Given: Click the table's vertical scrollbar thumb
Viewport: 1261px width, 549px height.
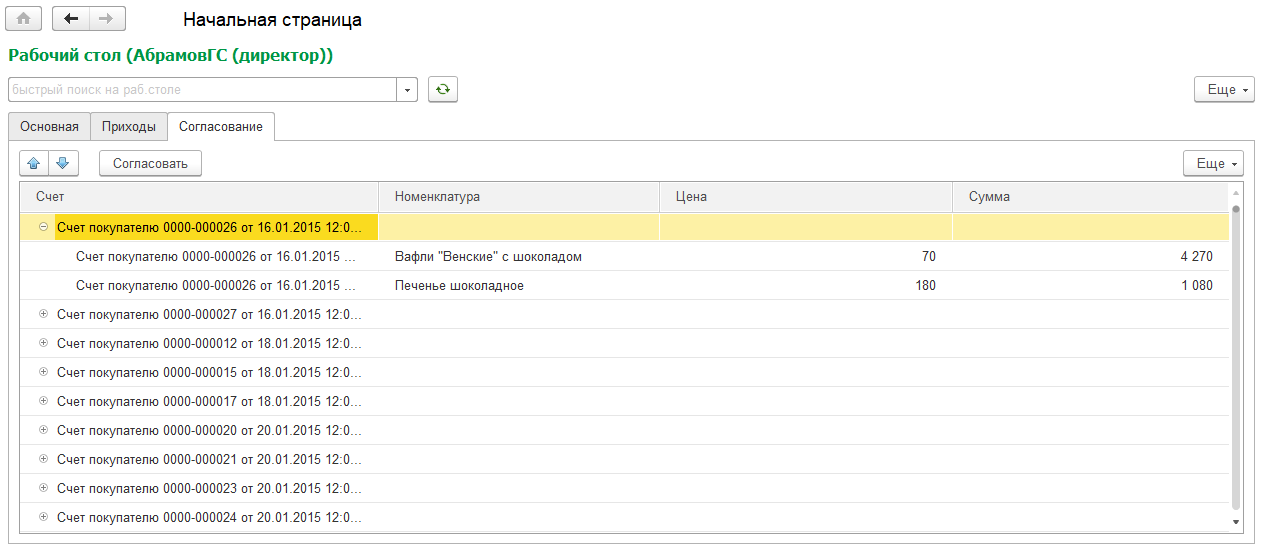Looking at the screenshot, I should tap(1236, 357).
